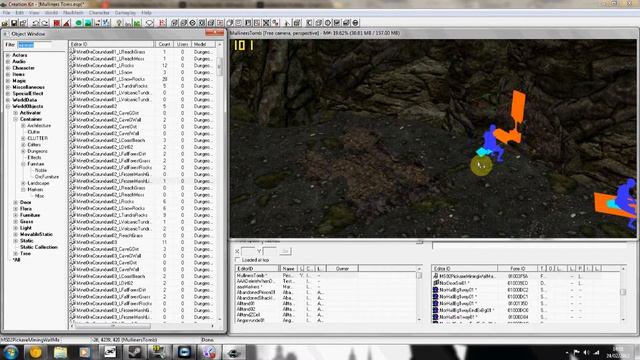The image size is (640, 360).
Task: Click the object list horizontal scrollbar
Action: 113,326
